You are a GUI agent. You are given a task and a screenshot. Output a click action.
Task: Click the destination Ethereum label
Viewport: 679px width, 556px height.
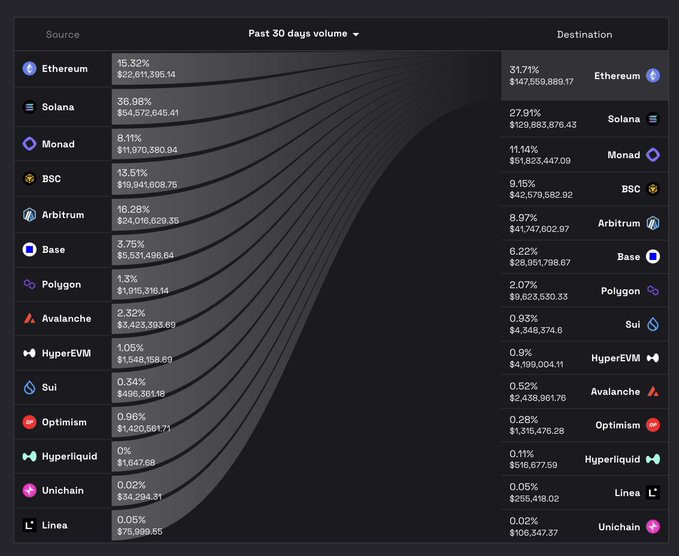(x=617, y=76)
